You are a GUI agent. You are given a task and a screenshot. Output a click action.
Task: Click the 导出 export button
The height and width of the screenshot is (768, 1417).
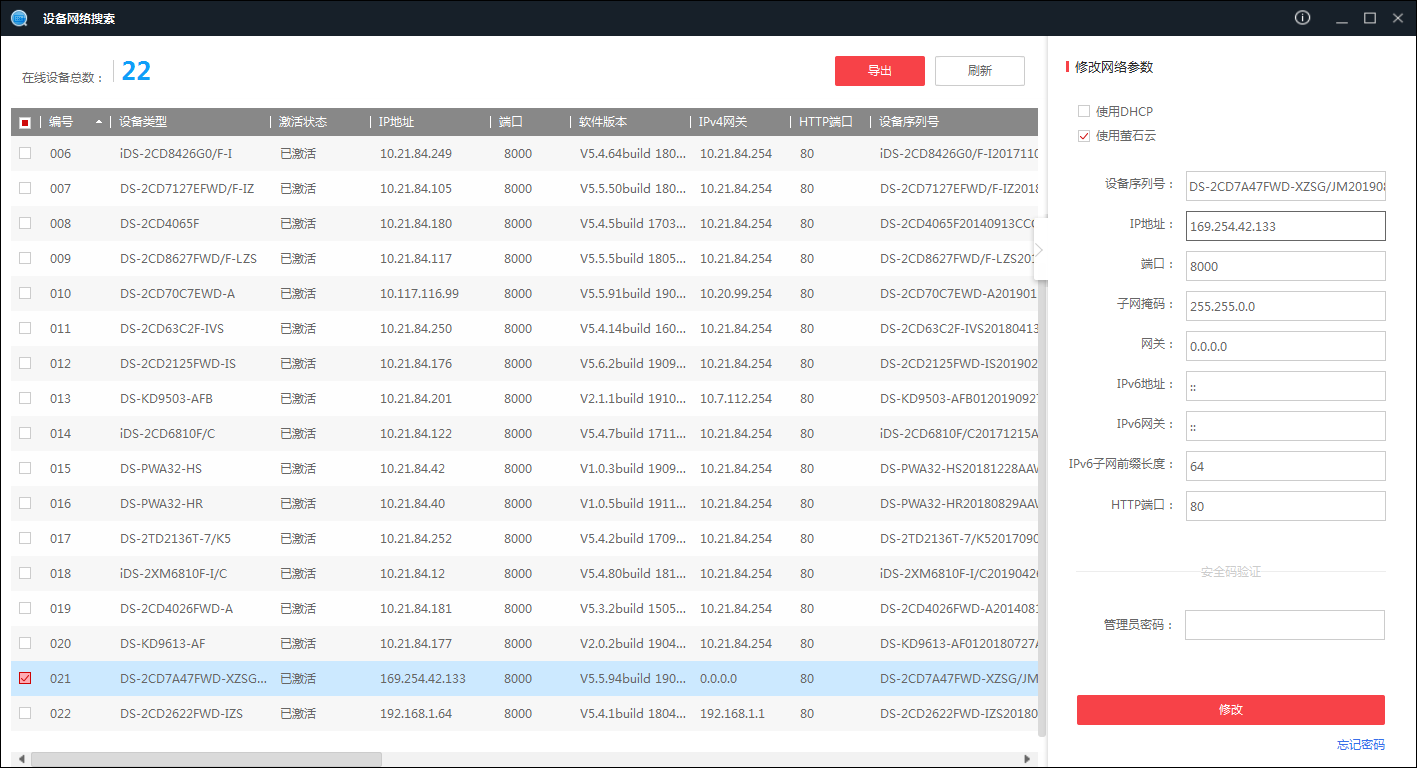880,71
